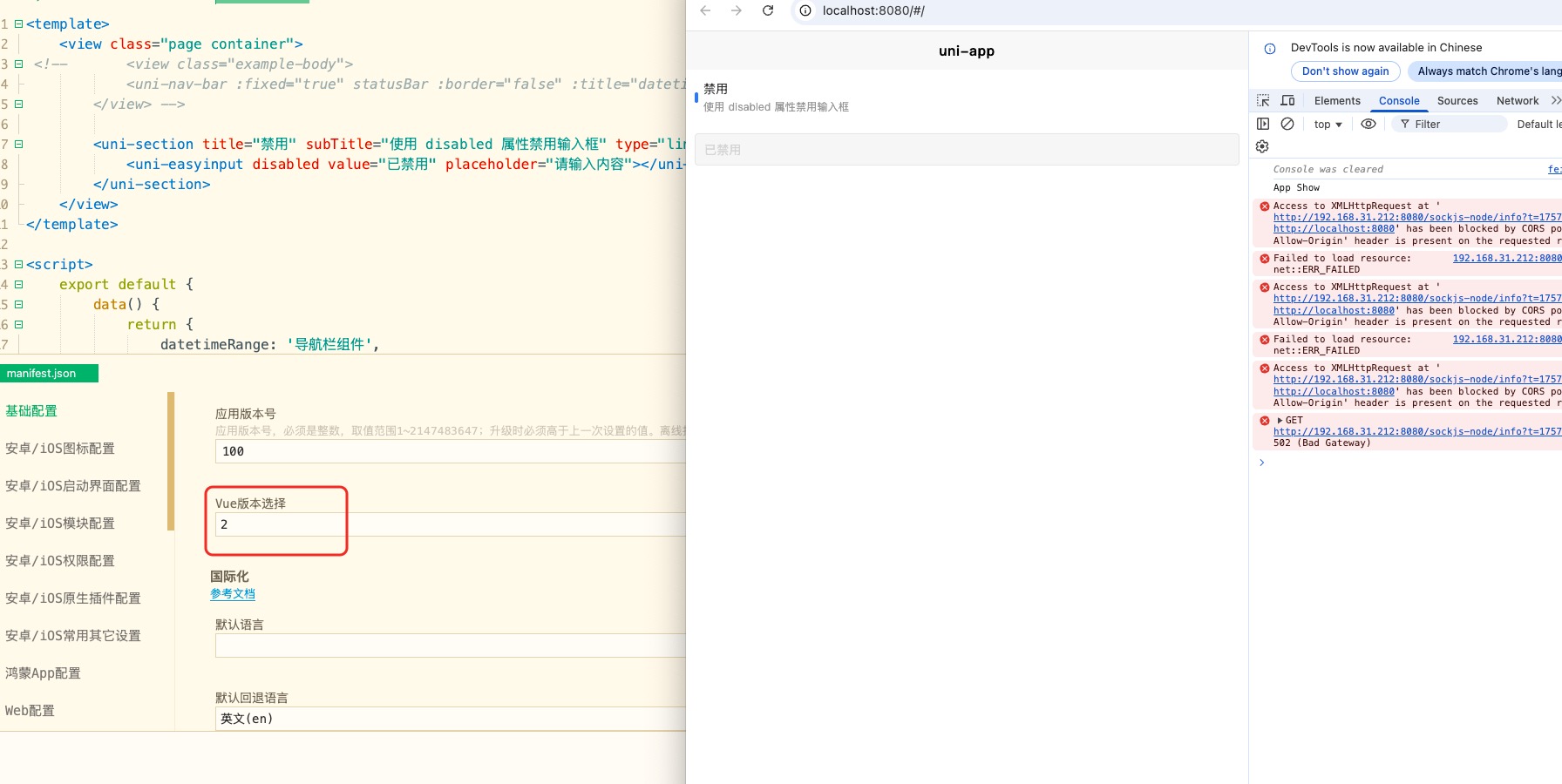Click the browser forward arrow
The image size is (1562, 784).
(x=737, y=10)
